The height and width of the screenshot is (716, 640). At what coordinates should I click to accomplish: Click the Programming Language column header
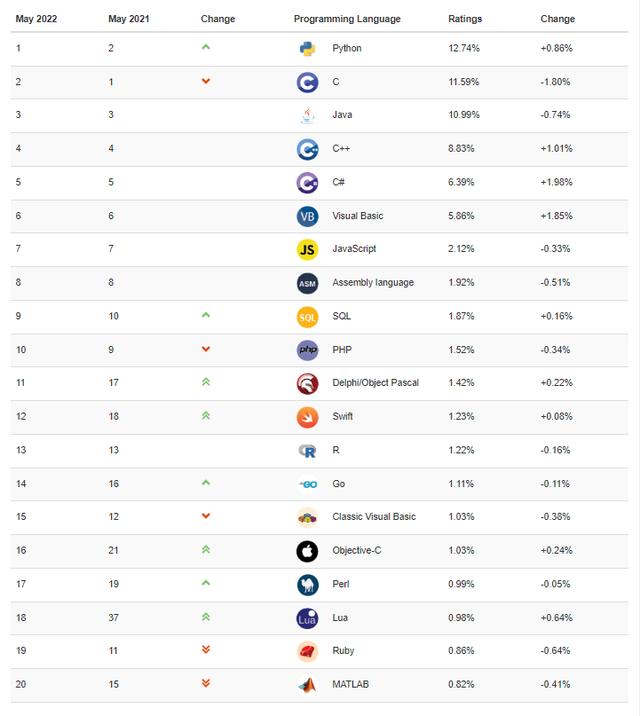[x=347, y=19]
